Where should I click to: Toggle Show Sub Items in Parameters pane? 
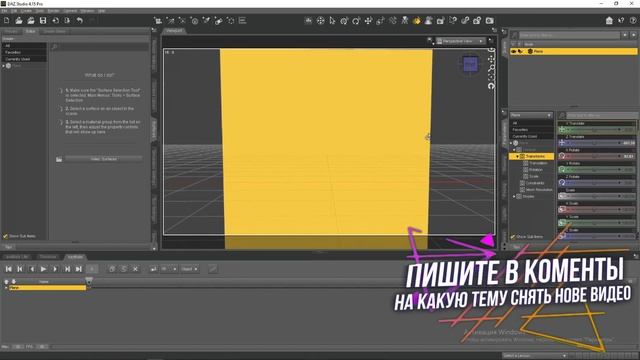[x=513, y=236]
